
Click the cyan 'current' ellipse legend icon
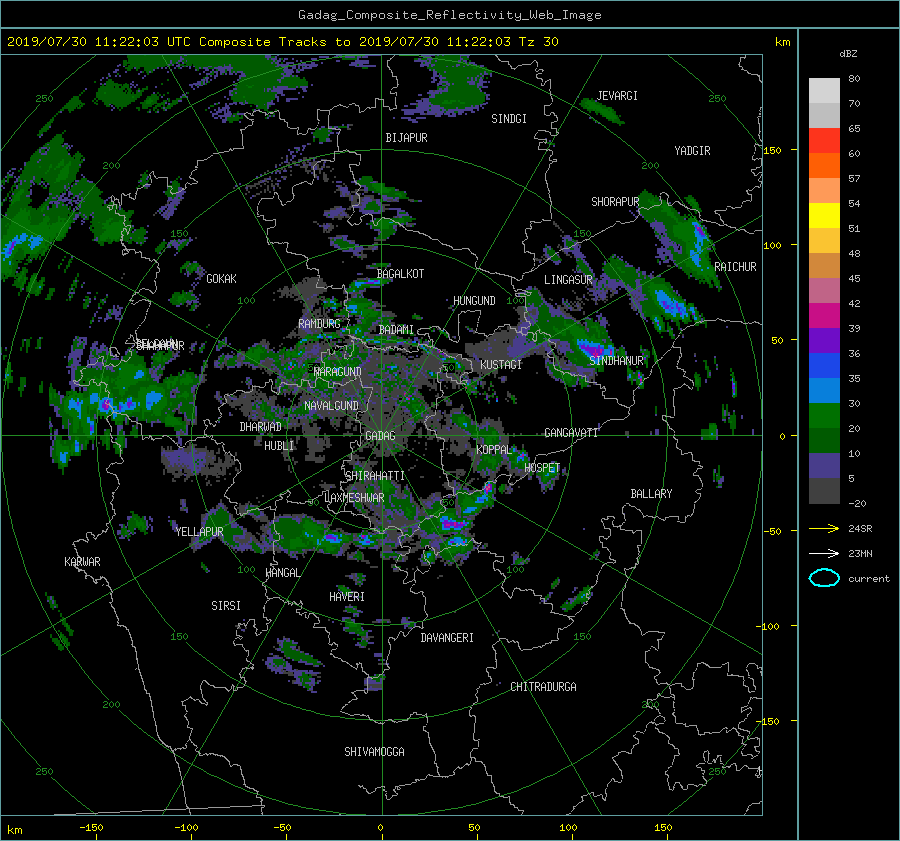[x=824, y=578]
